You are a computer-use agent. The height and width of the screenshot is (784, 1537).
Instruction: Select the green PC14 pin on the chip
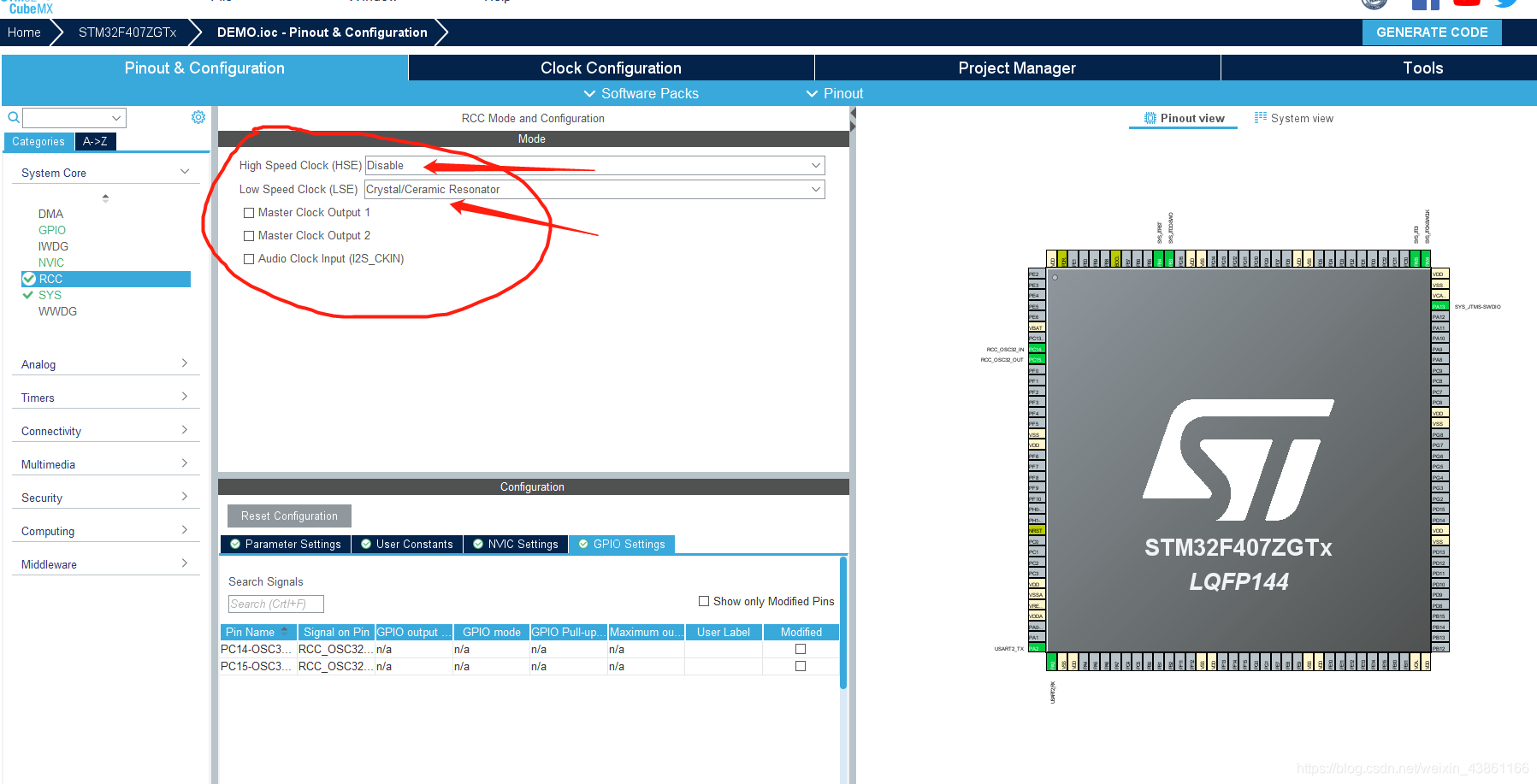click(x=1037, y=349)
